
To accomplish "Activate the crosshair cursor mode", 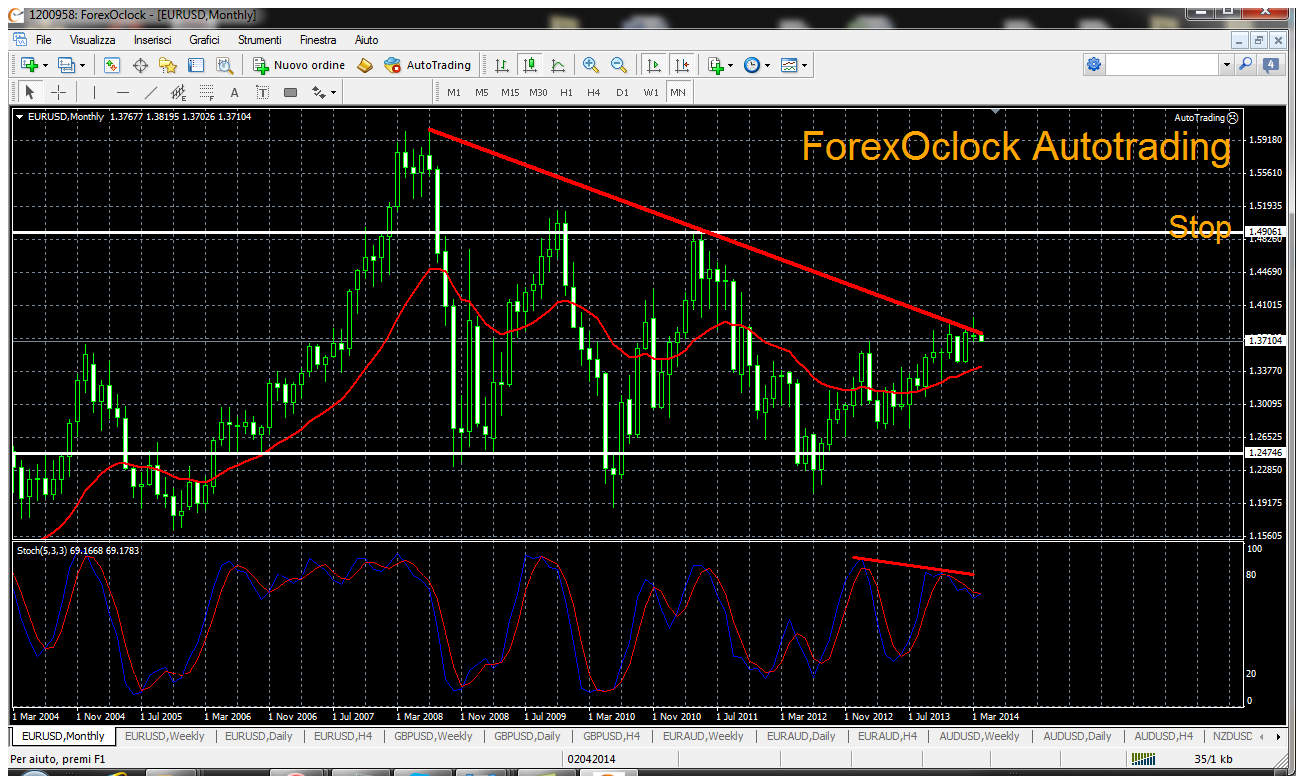I will 58,93.
